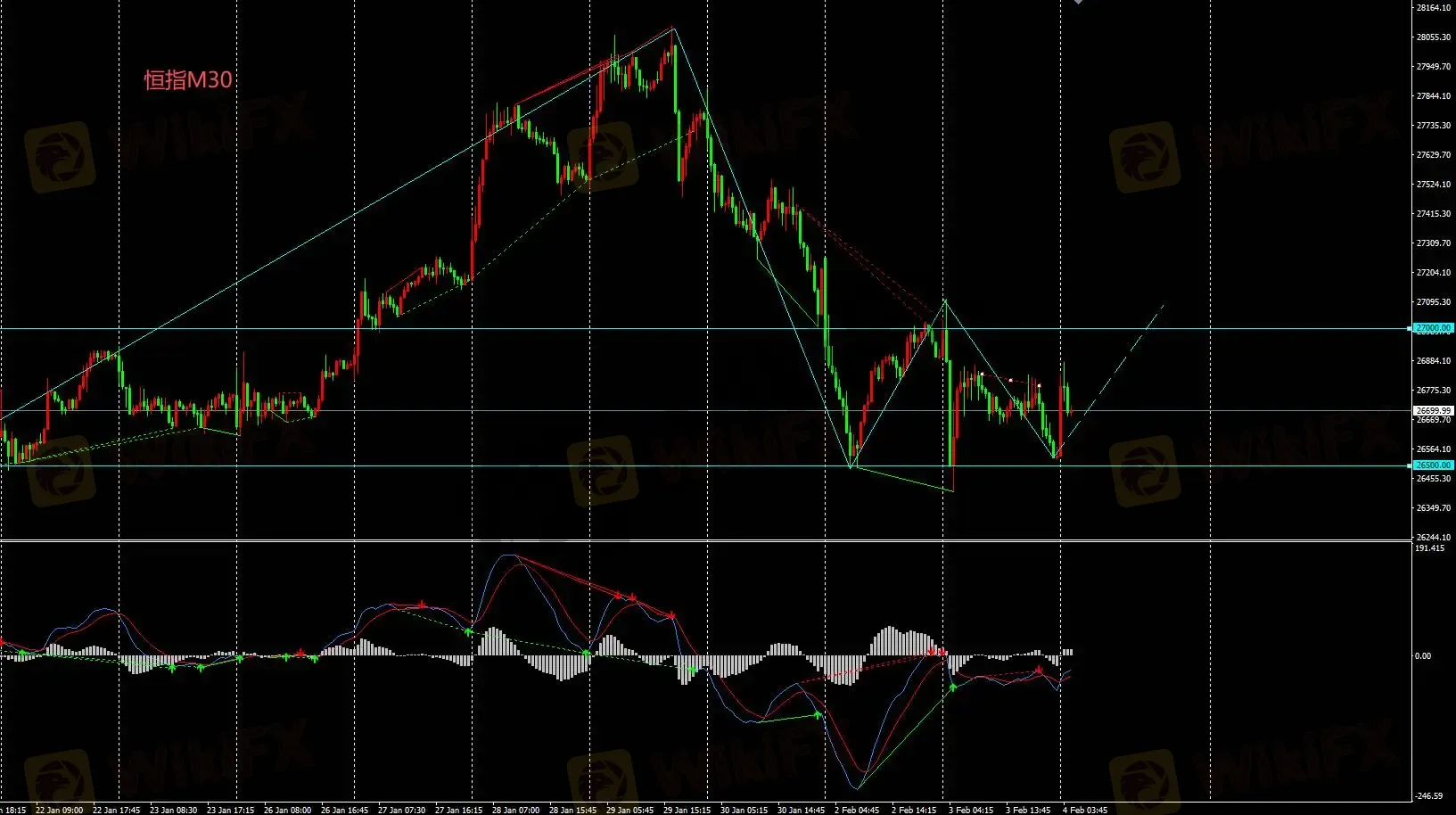Screen dimensions: 1456x815
Task: Click the 29 Jan 15:15 time label
Action: point(687,811)
